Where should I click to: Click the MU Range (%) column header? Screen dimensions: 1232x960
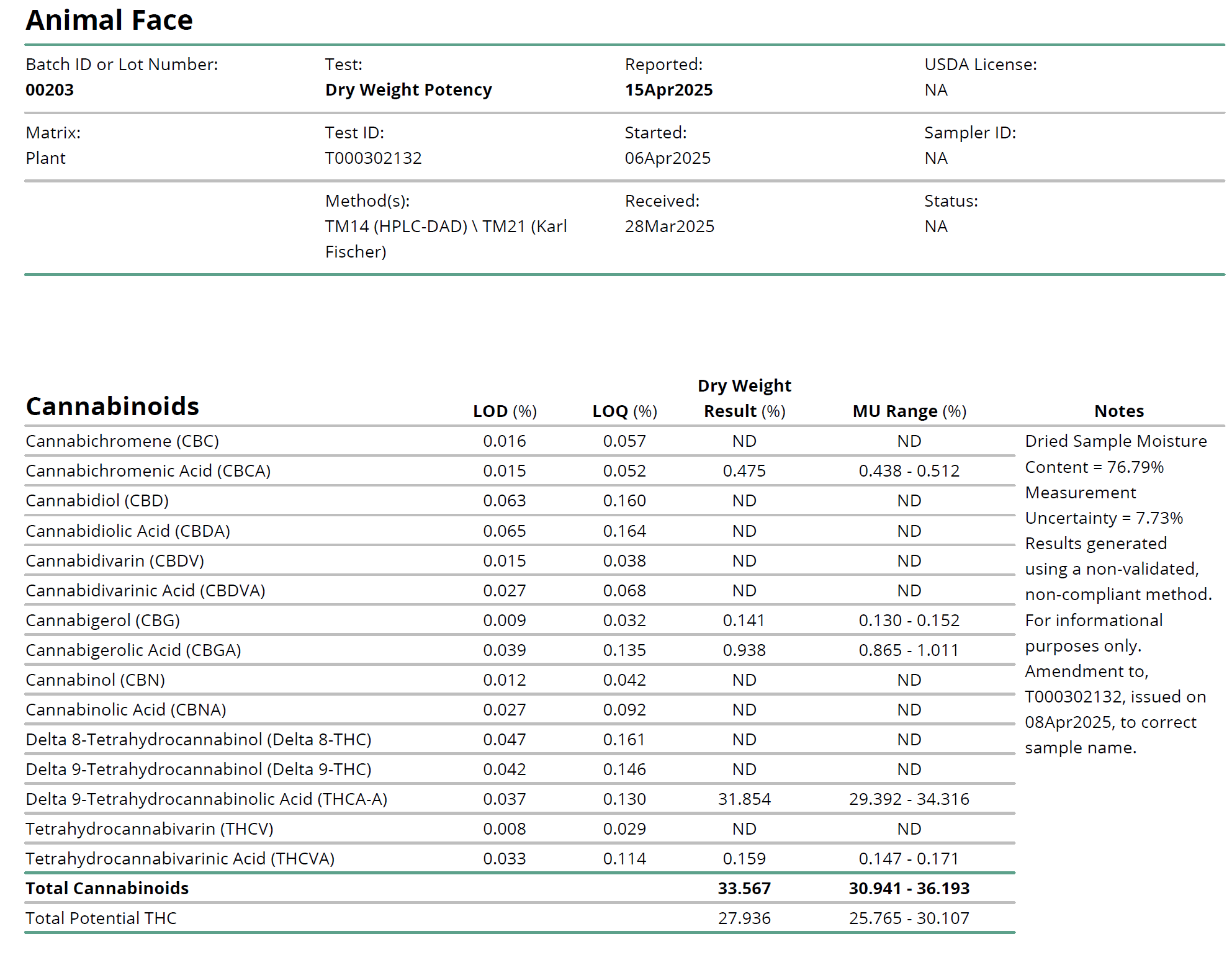click(909, 411)
